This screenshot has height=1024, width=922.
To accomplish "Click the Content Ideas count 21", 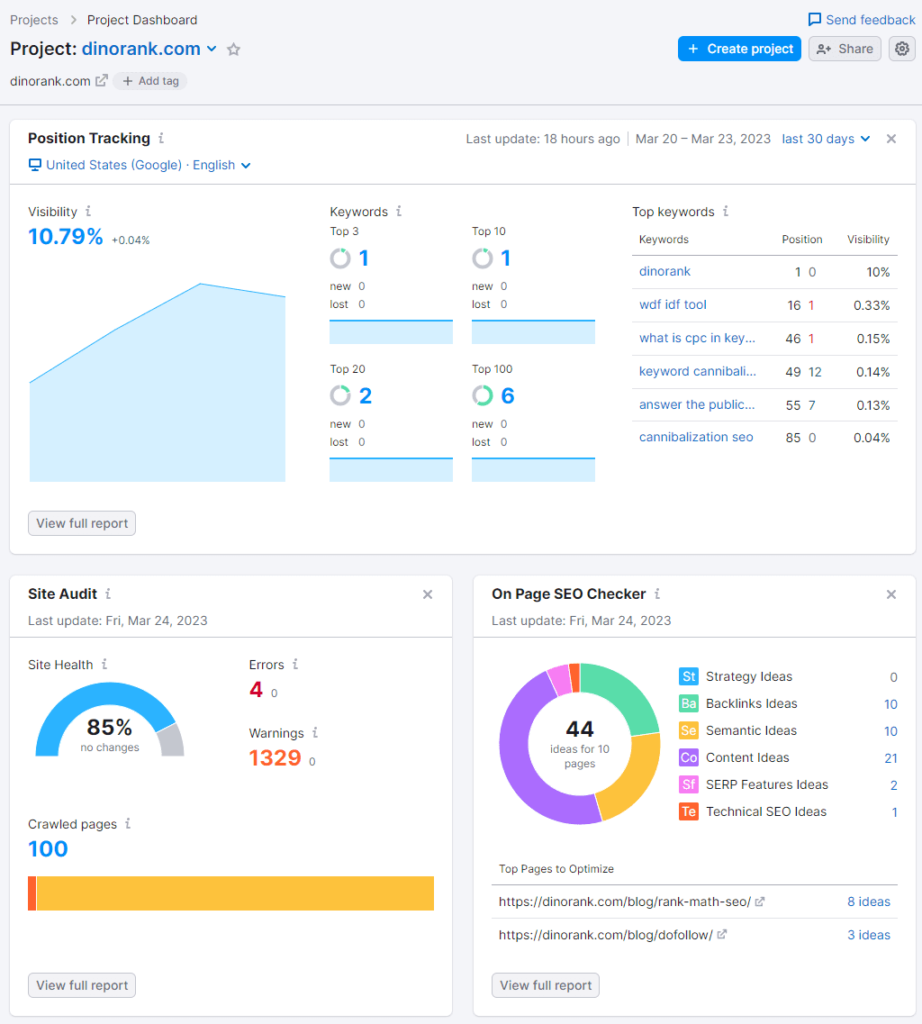I will click(891, 758).
